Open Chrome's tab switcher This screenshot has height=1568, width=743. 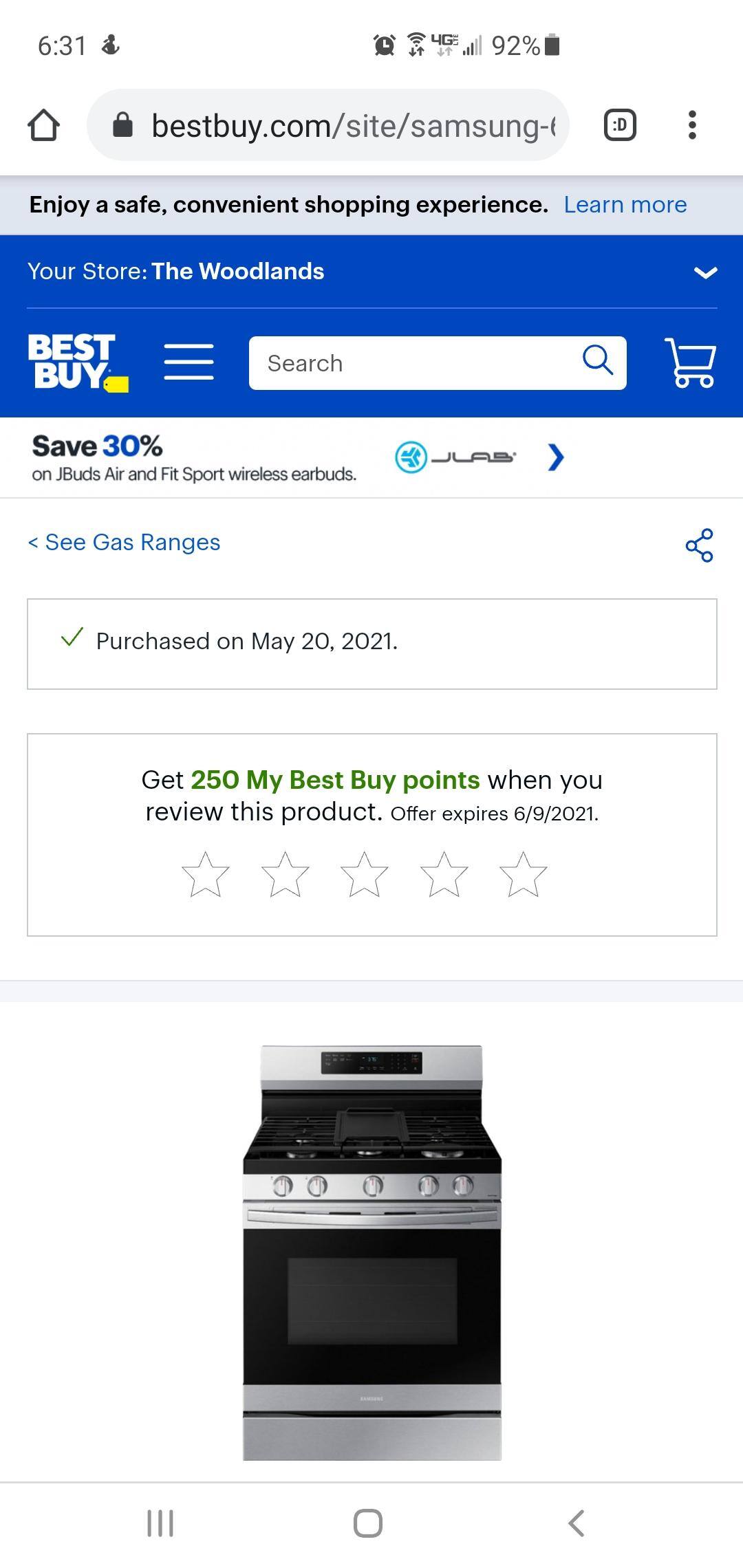(x=618, y=124)
